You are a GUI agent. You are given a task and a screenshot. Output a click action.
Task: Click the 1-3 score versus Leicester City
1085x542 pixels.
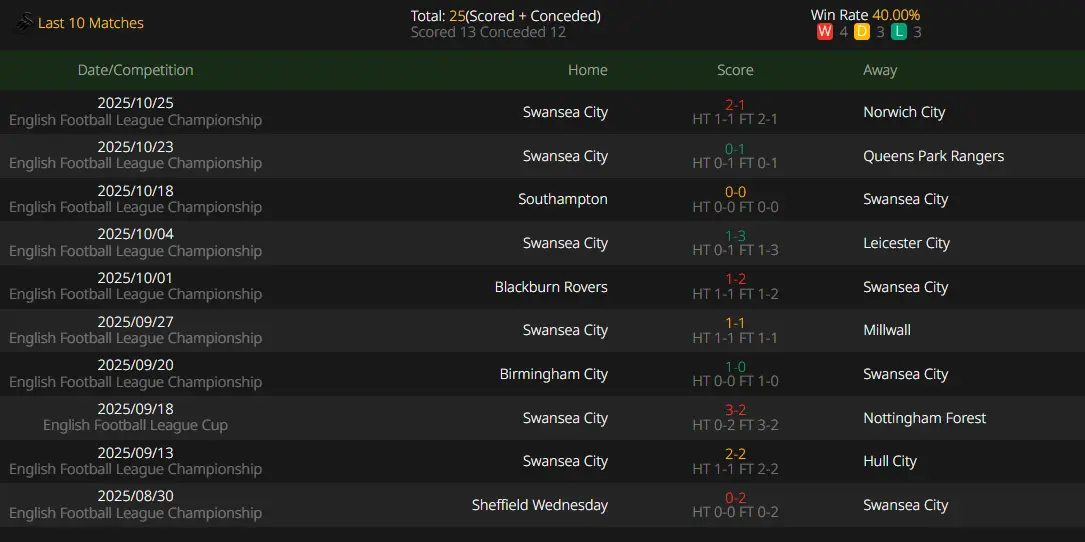point(735,236)
